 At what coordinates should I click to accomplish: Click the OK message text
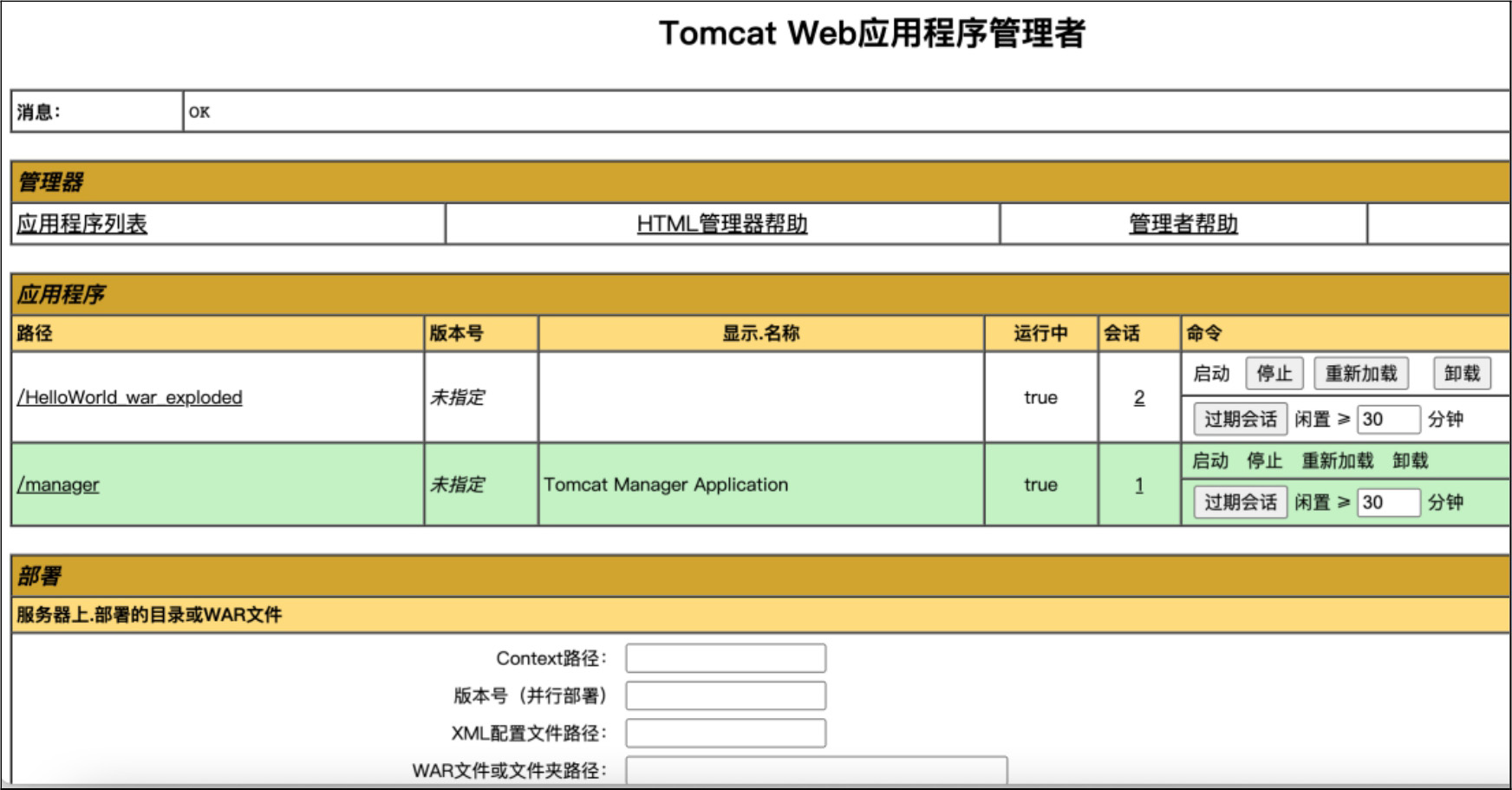199,112
